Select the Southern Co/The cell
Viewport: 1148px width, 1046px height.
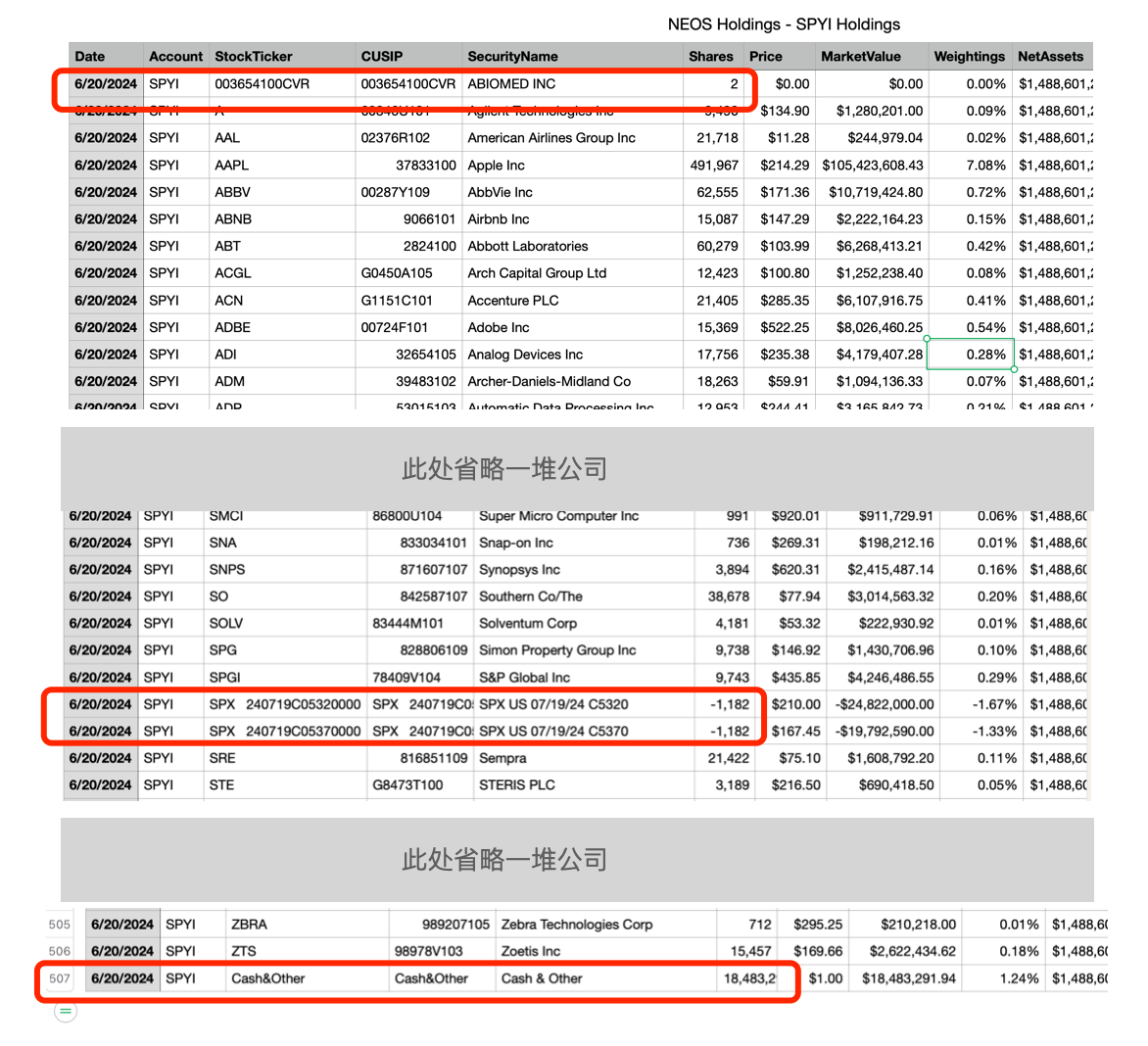pos(584,597)
